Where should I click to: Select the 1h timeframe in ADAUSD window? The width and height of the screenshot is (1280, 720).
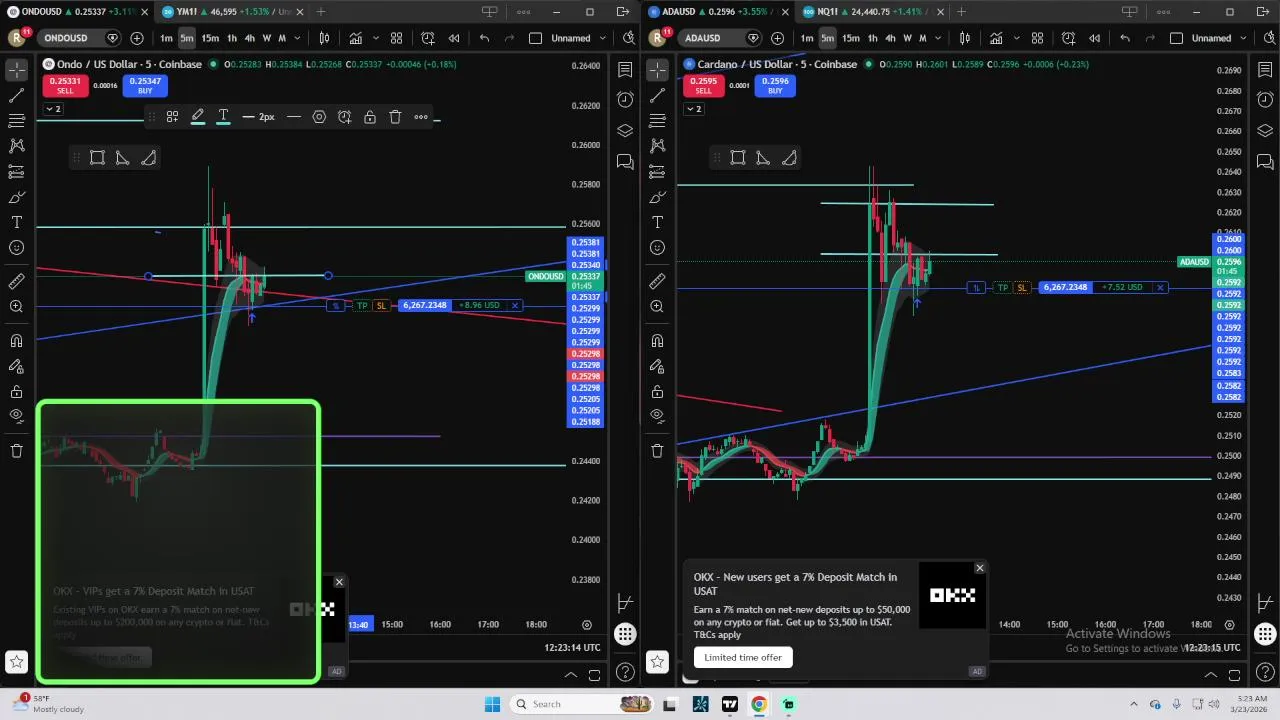click(x=872, y=38)
